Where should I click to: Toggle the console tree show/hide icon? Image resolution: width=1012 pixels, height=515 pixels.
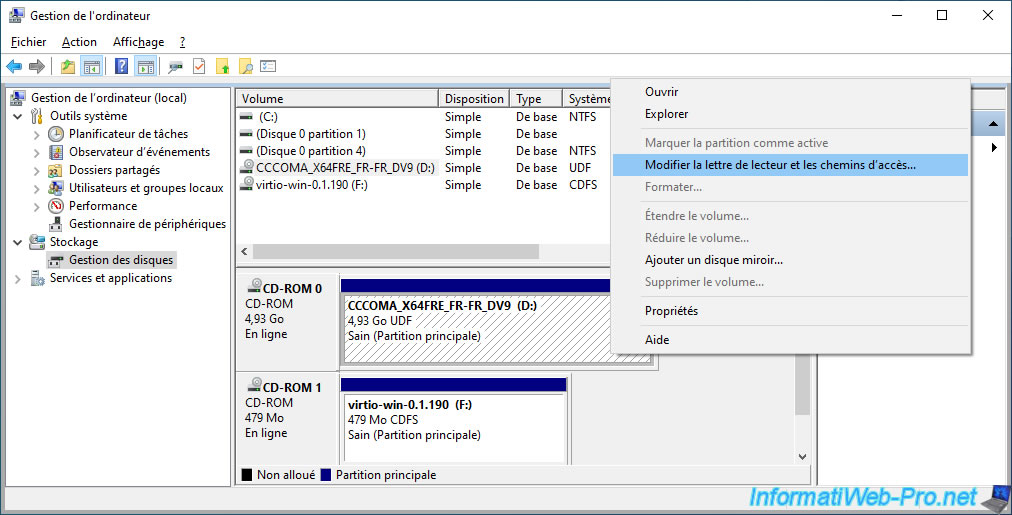[92, 66]
